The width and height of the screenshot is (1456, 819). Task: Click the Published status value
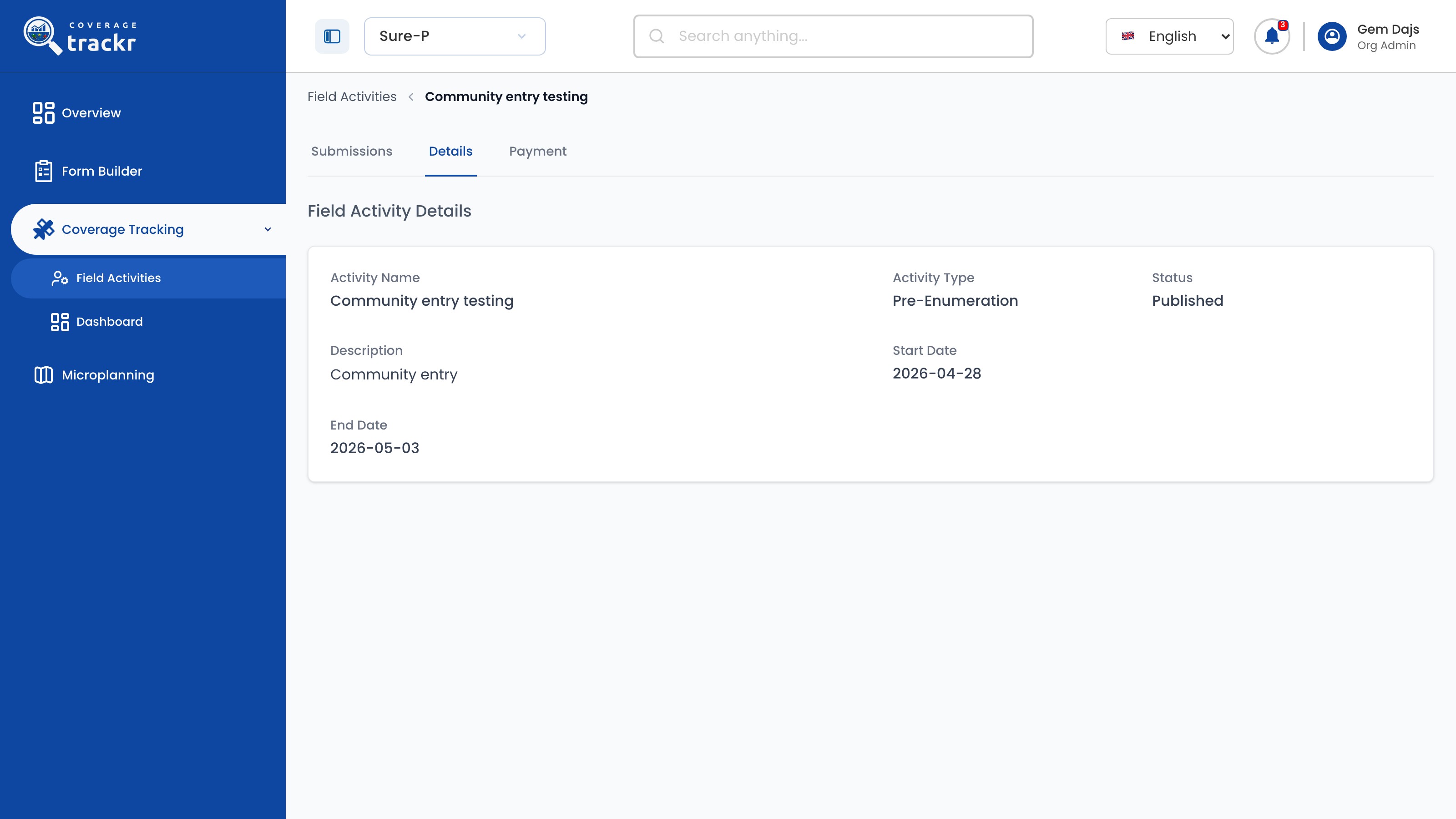click(x=1188, y=301)
